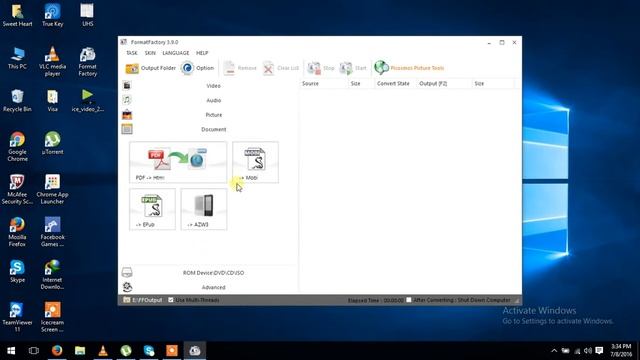This screenshot has height=360, width=640.
Task: Open the Option settings icon
Action: click(198, 68)
